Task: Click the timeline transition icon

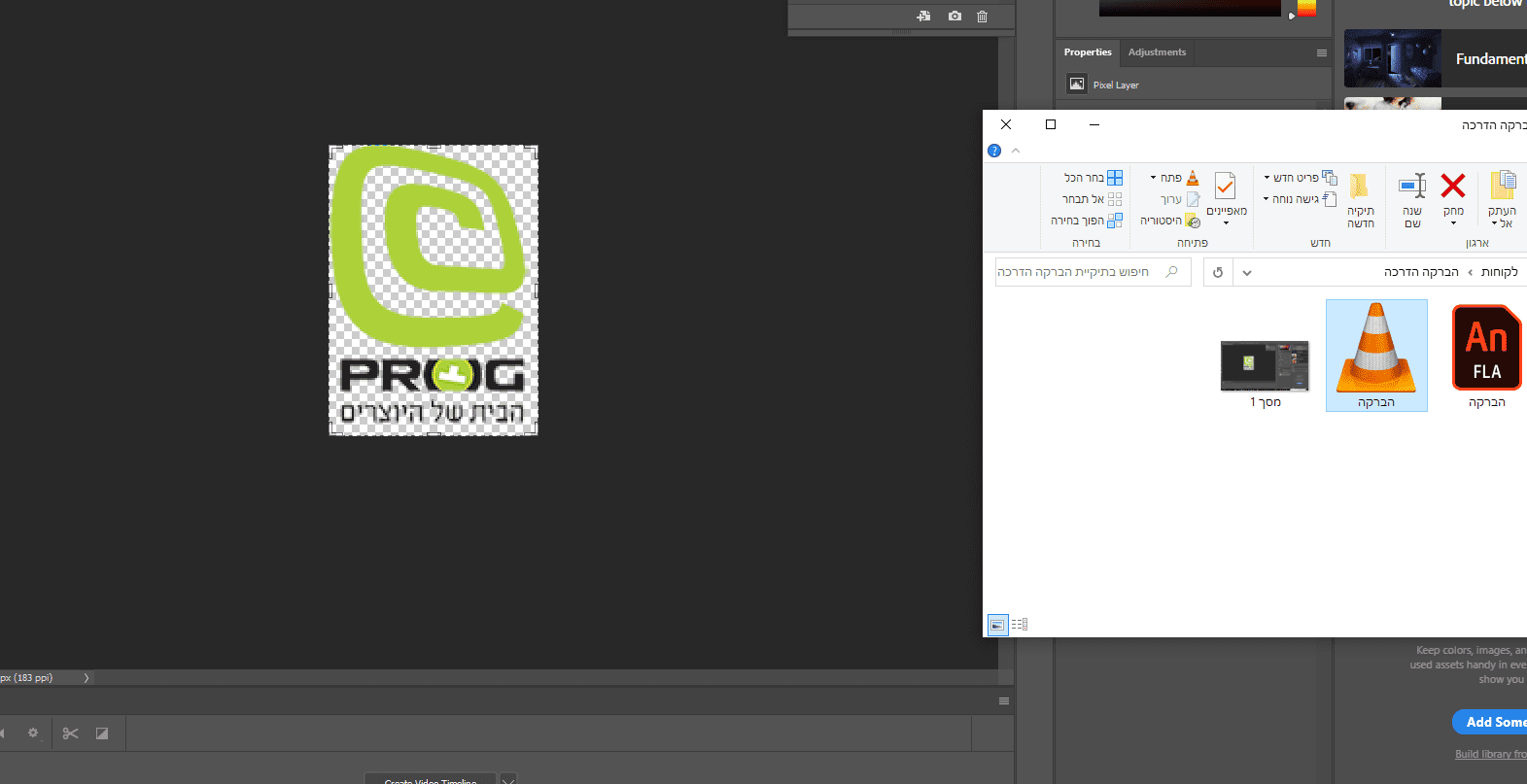Action: 102,733
